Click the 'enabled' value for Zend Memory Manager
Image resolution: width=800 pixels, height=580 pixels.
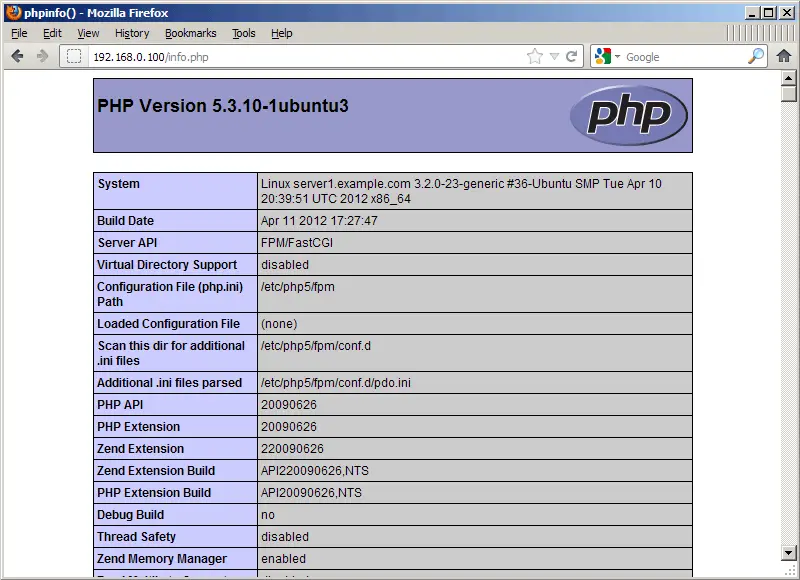[284, 559]
